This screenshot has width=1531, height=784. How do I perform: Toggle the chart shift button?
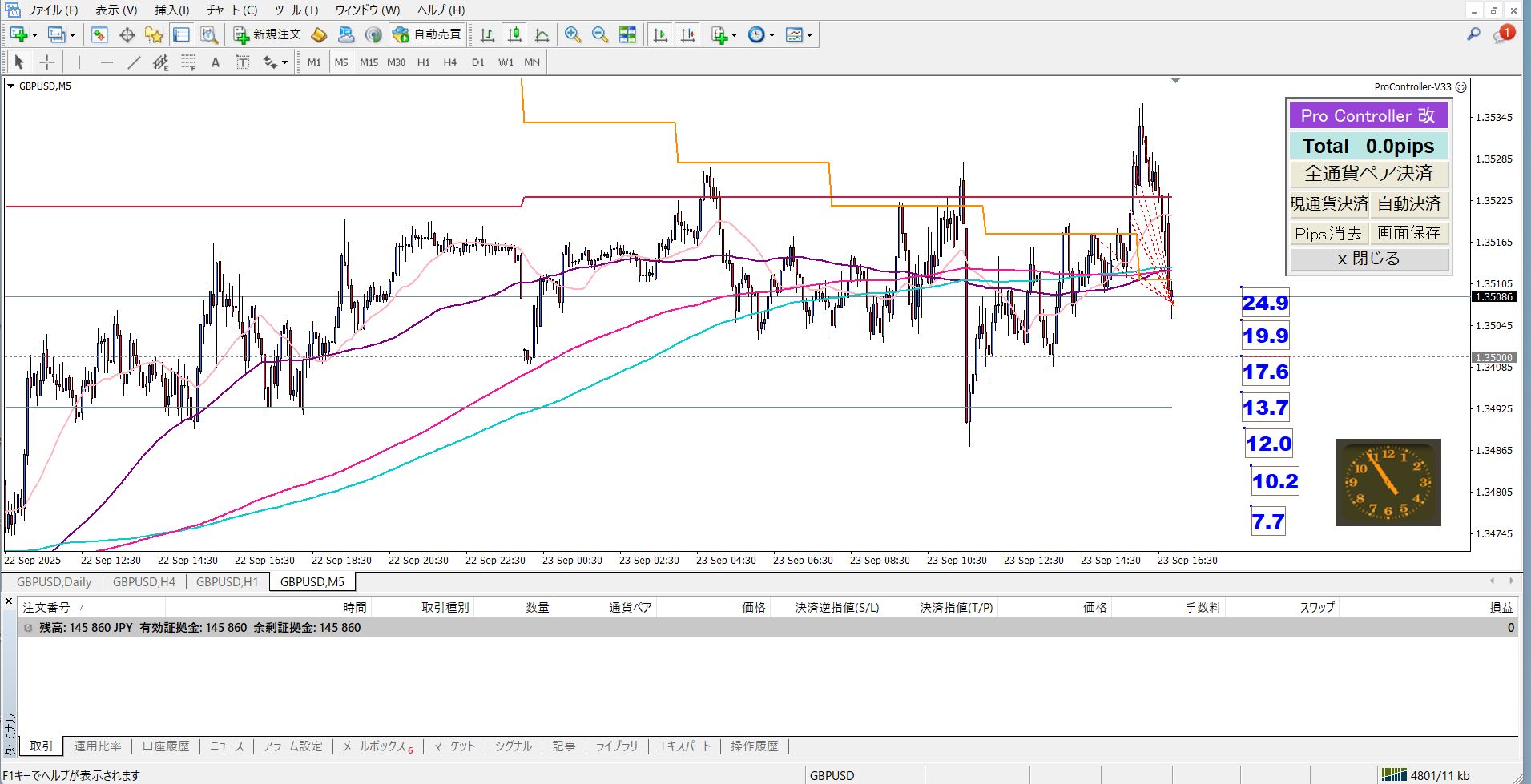tap(687, 34)
